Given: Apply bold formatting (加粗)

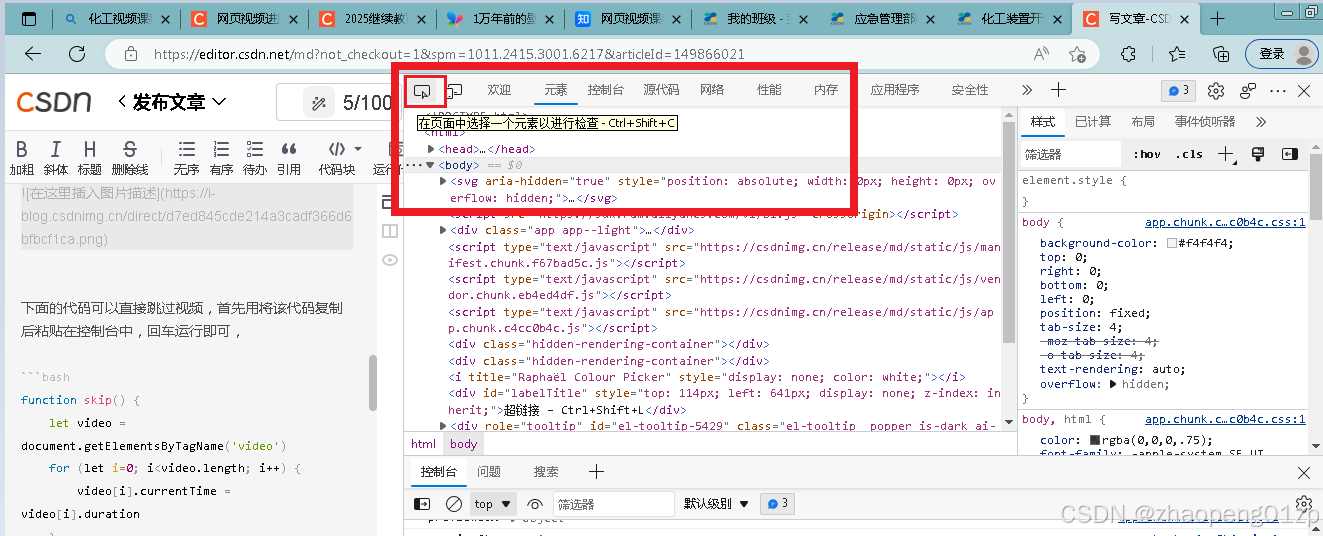Looking at the screenshot, I should point(22,158).
